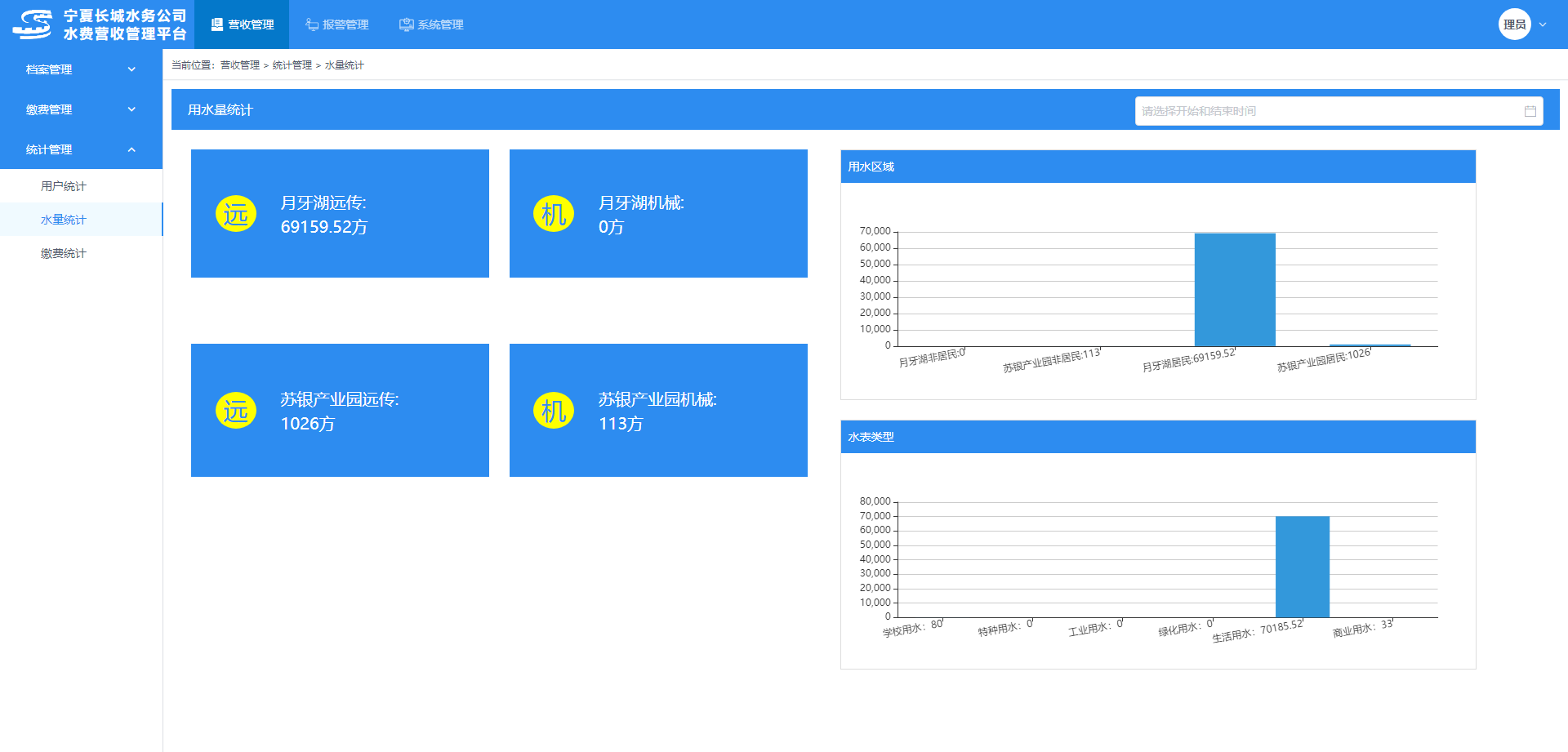Open the 营收管理 top tab
The height and width of the screenshot is (752, 1568).
tap(243, 24)
